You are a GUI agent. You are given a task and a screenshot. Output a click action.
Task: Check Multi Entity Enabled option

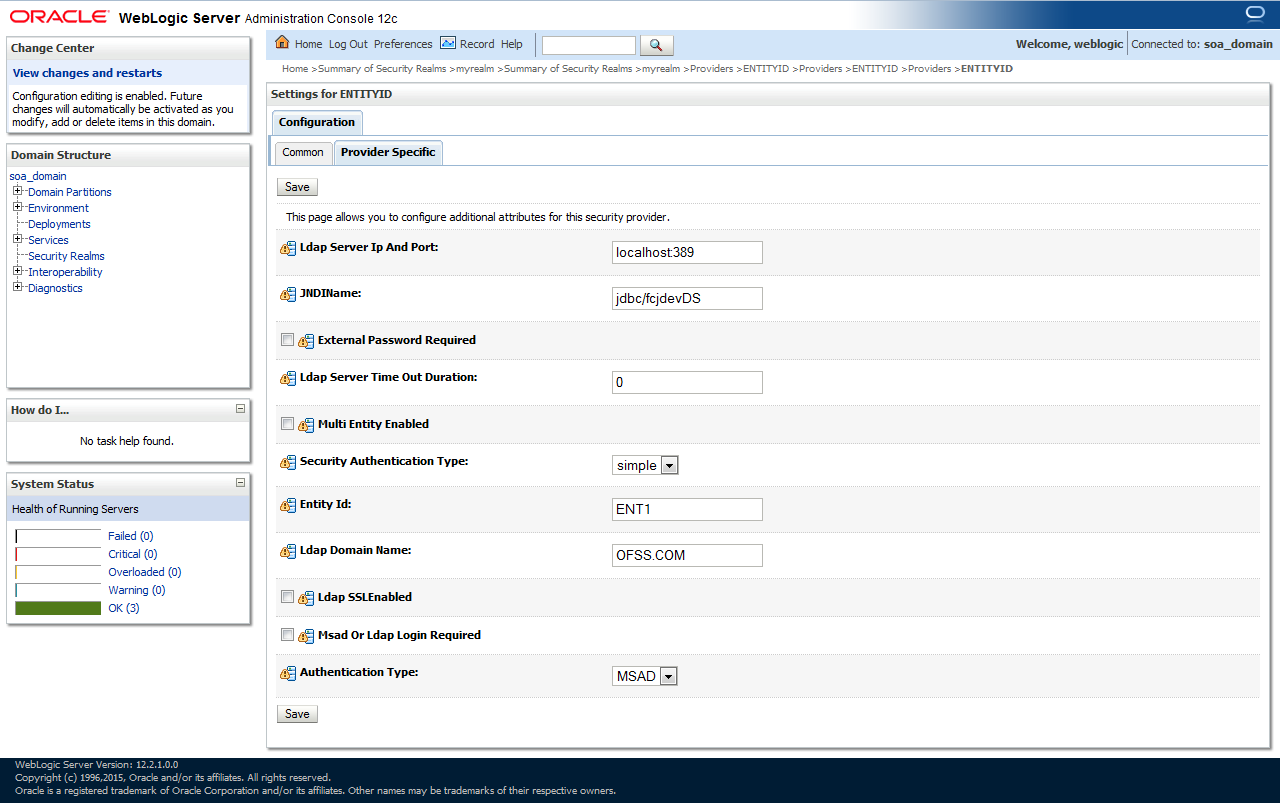point(288,424)
